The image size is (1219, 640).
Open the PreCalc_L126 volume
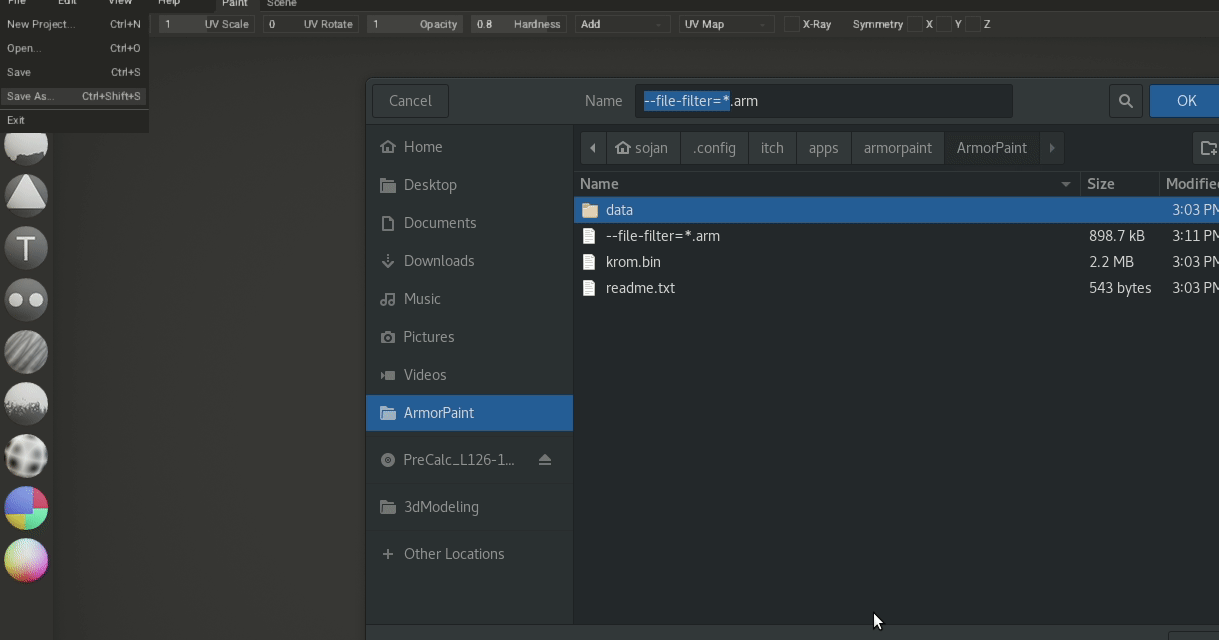click(459, 460)
